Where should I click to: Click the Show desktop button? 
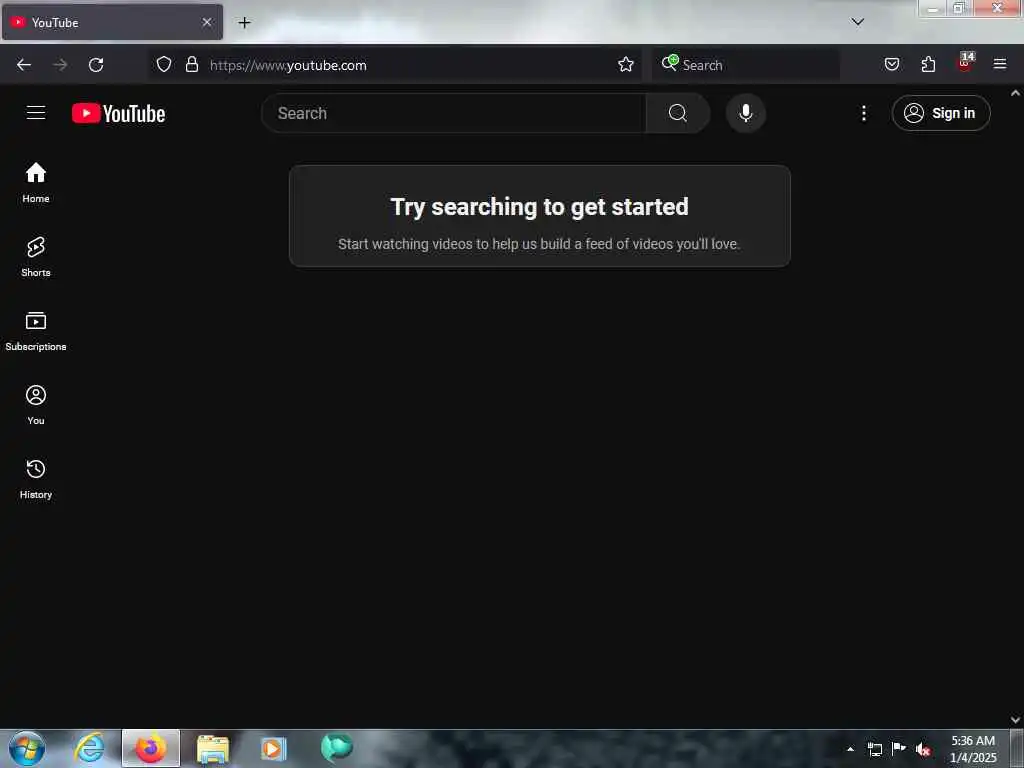(1017, 748)
